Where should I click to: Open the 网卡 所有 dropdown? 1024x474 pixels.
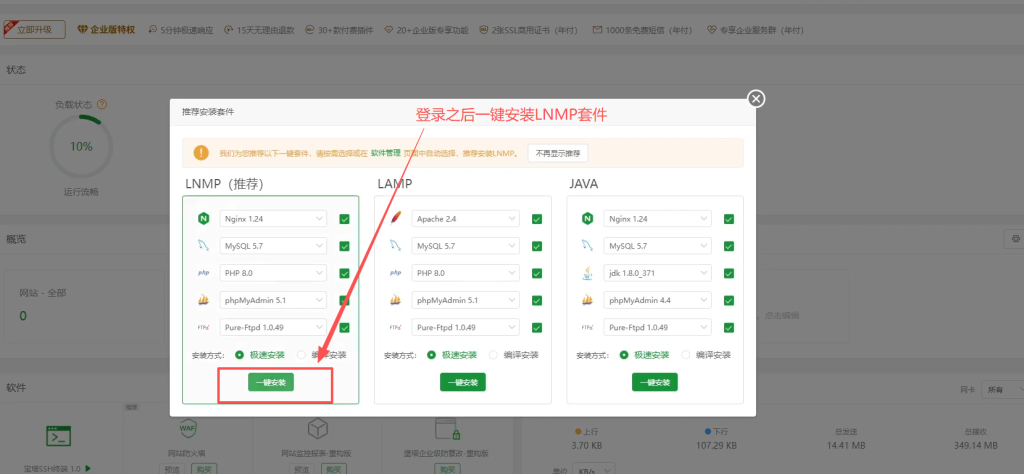1003,390
